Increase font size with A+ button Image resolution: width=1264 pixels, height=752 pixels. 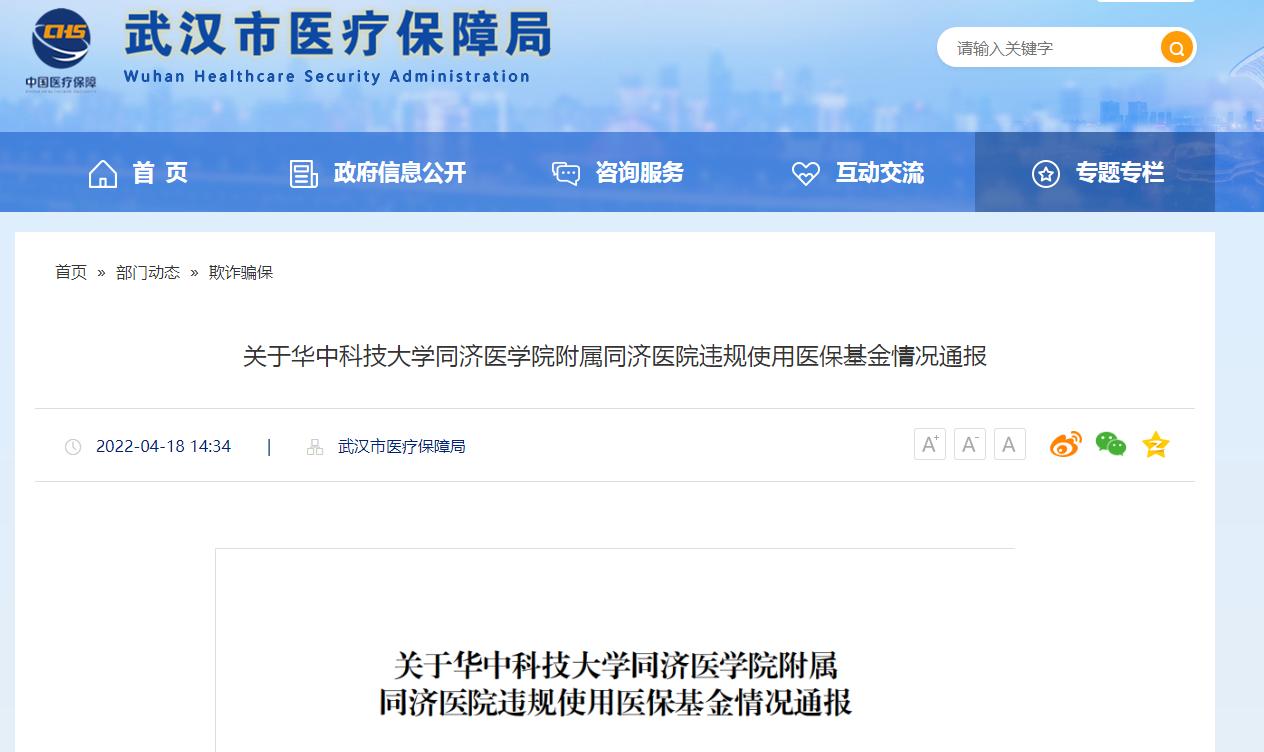[x=929, y=445]
